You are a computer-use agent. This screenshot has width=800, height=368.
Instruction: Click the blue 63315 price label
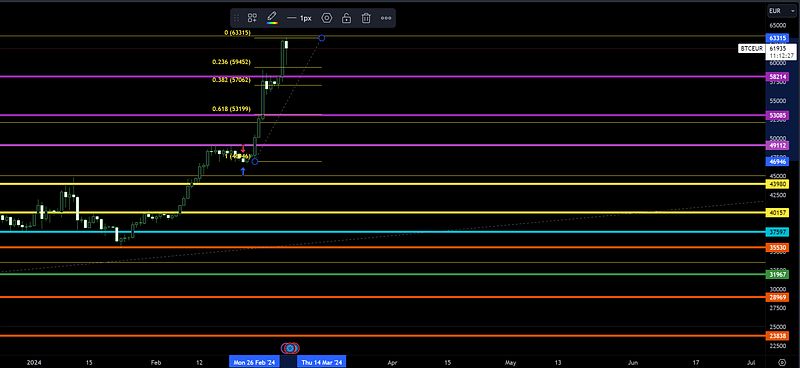(x=777, y=38)
